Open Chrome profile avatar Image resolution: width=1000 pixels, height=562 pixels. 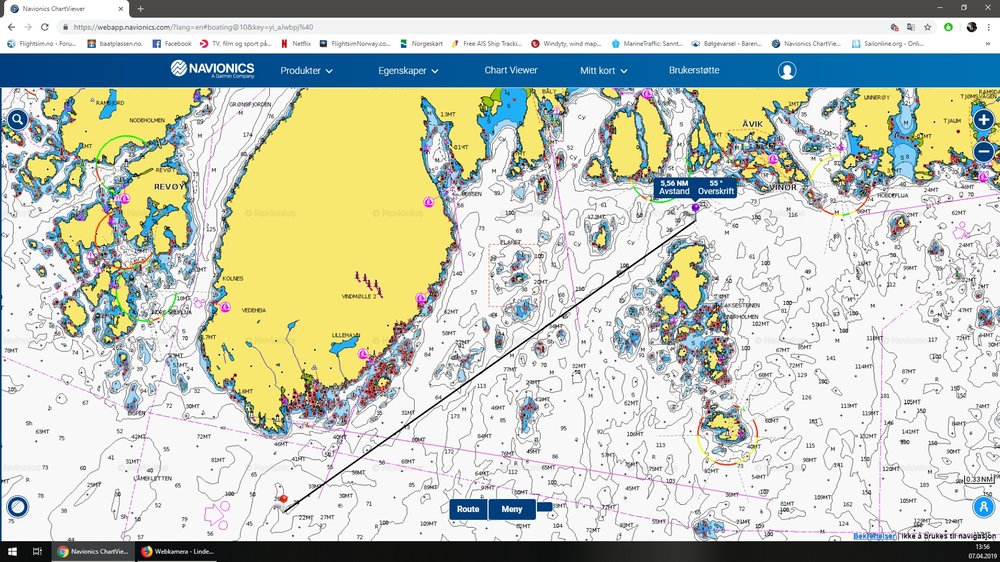pos(971,27)
